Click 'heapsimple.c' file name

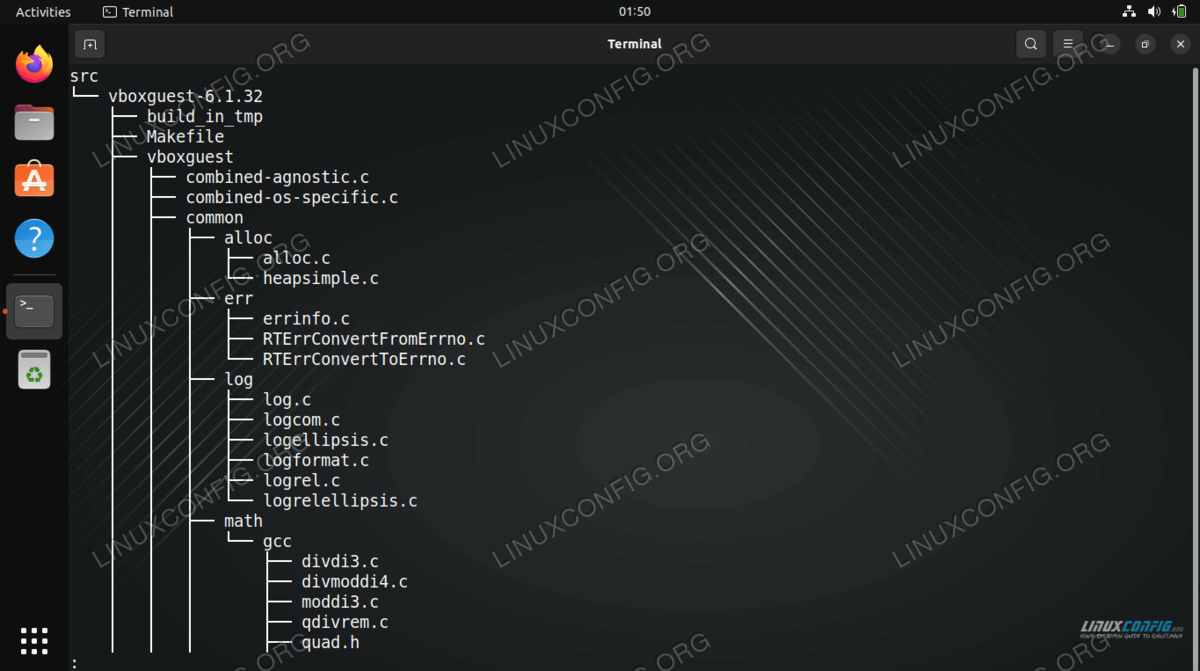[321, 278]
